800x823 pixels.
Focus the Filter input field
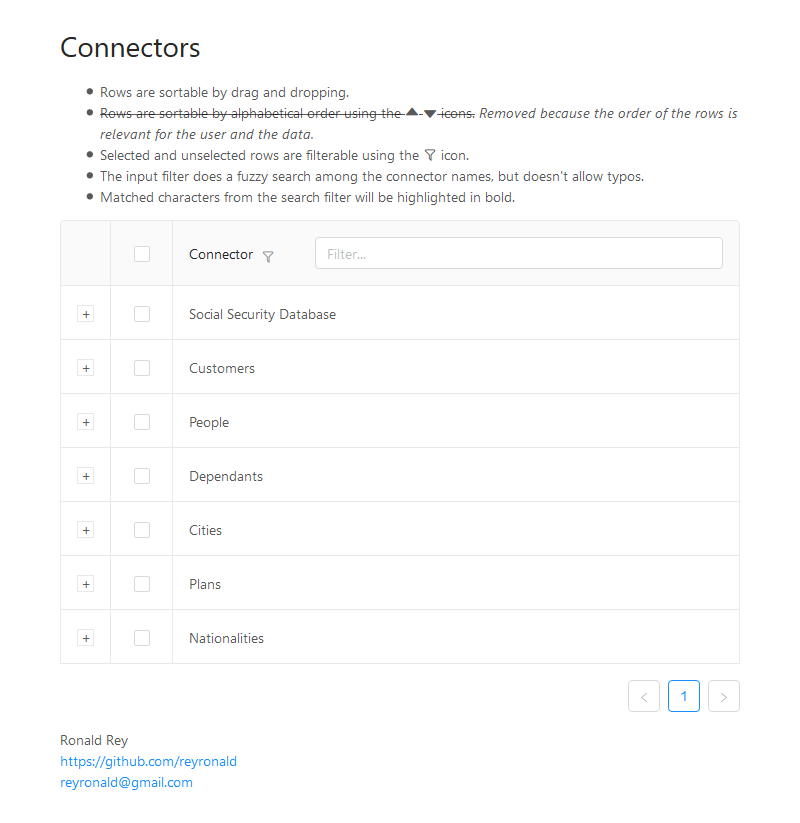coord(518,253)
